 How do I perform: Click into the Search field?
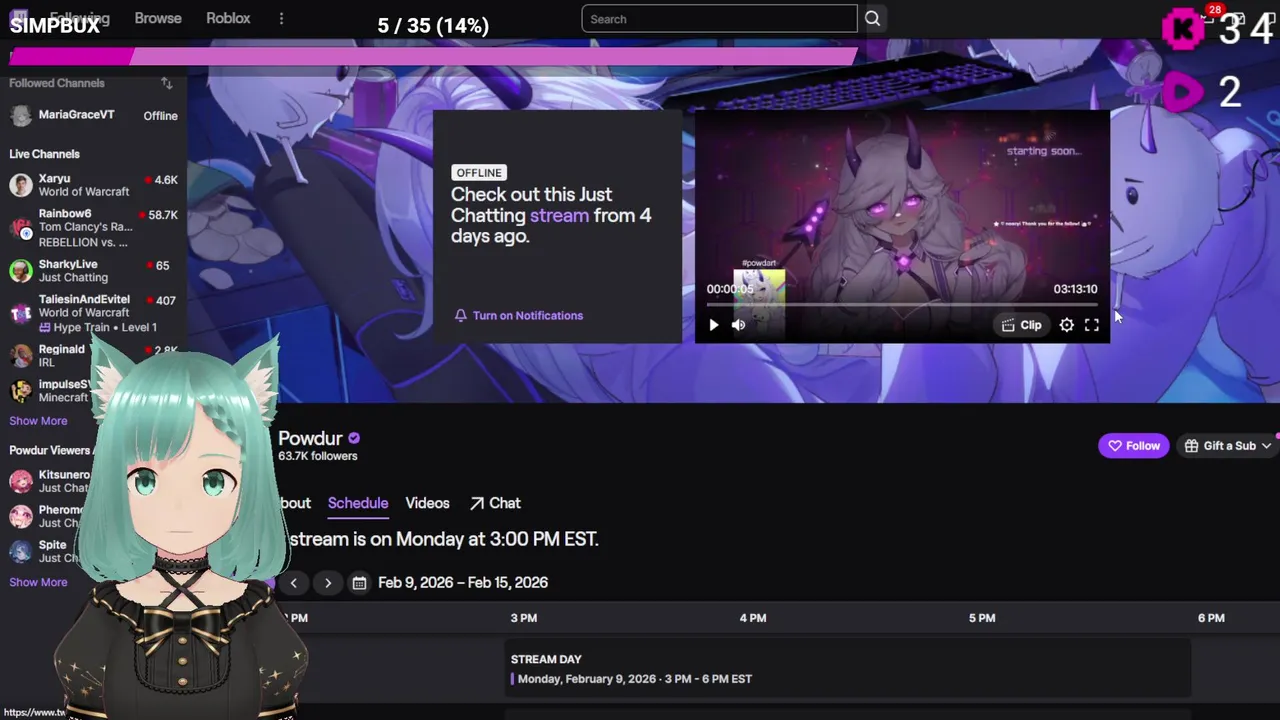719,19
